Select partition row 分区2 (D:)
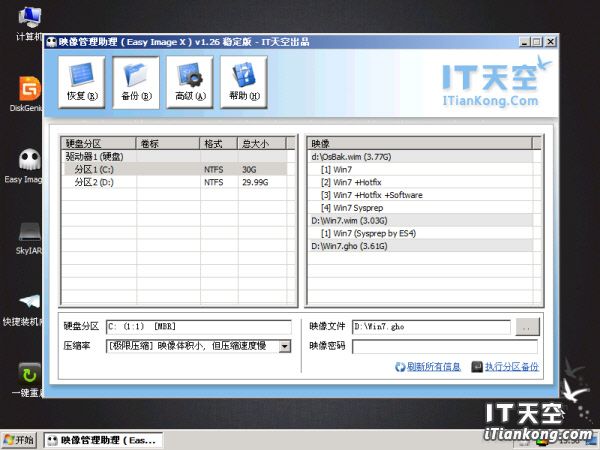 coord(174,182)
